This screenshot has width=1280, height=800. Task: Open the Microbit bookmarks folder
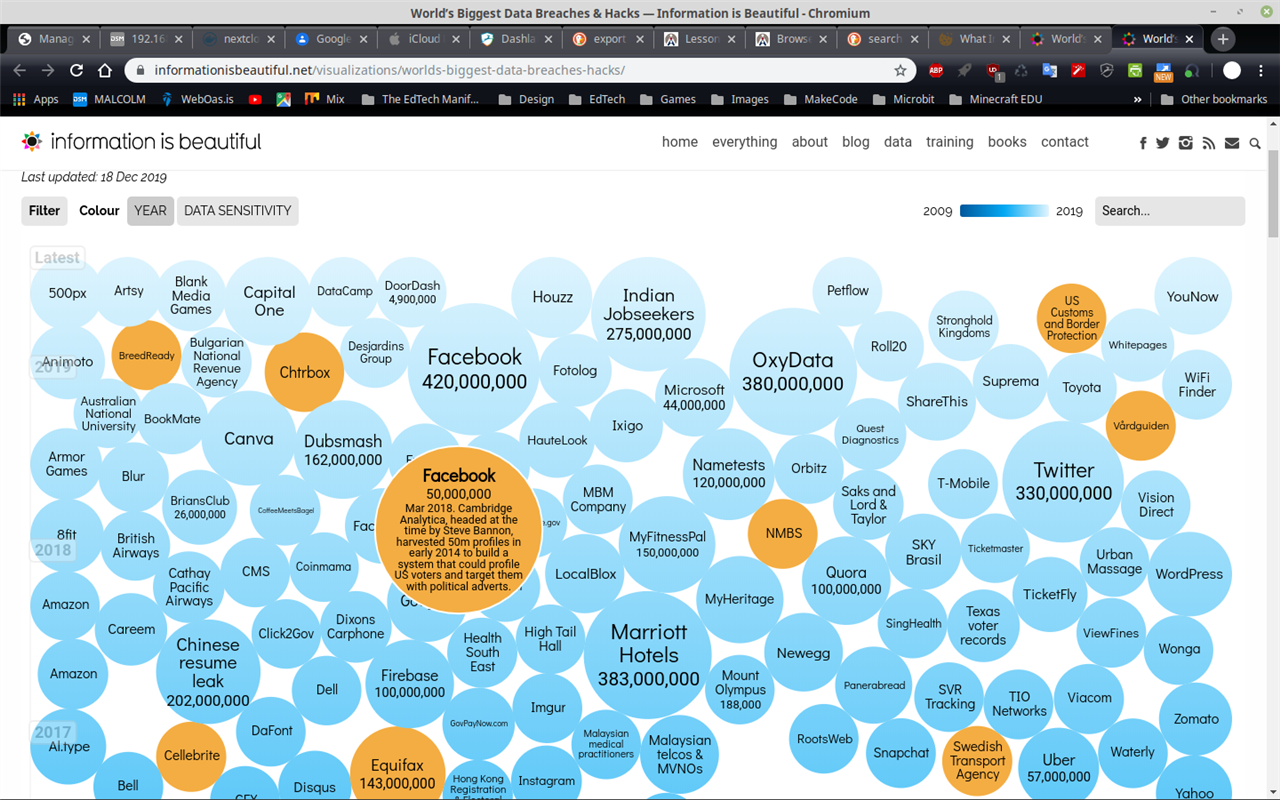pos(904,99)
